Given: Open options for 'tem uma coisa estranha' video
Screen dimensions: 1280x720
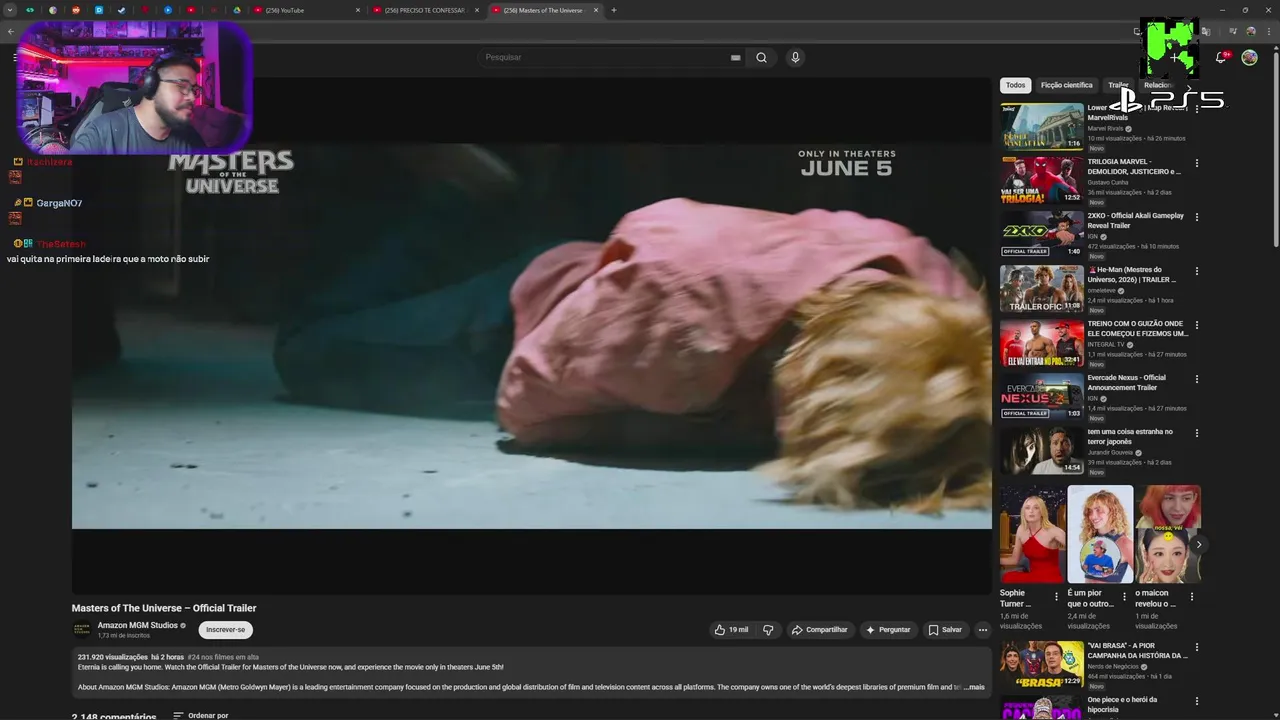Looking at the screenshot, I should pos(1196,433).
